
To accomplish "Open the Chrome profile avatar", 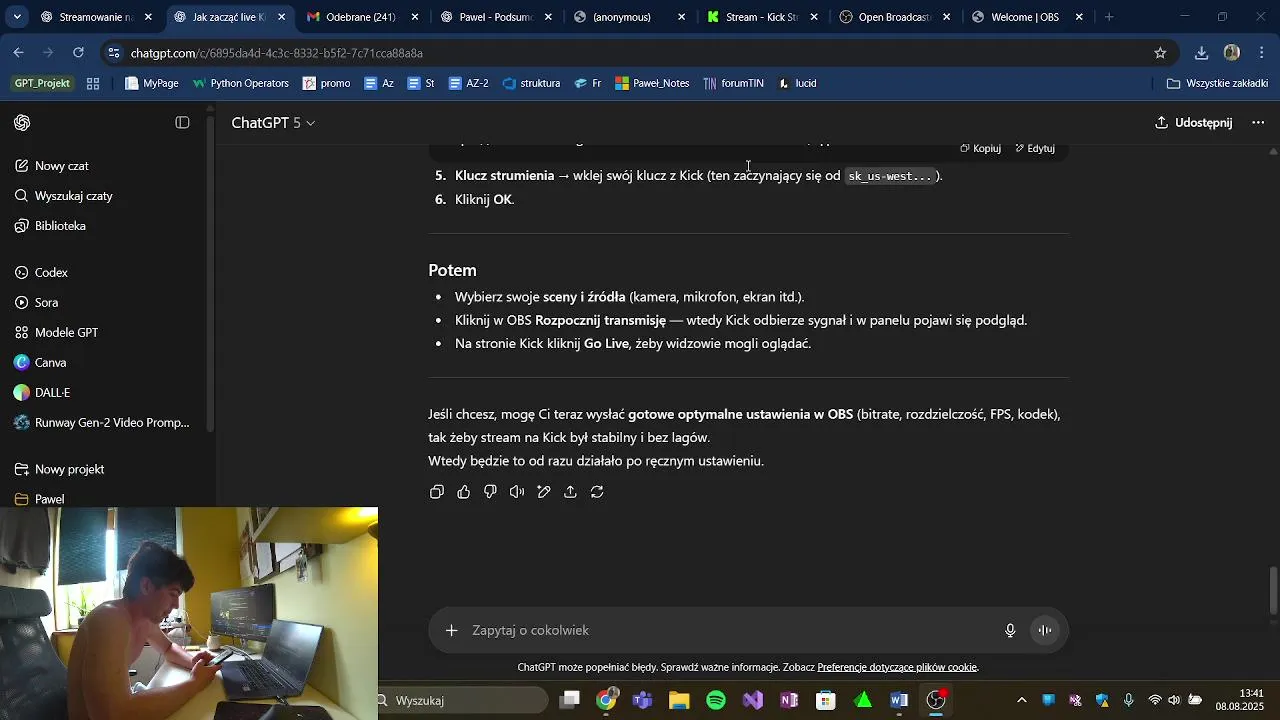I will (1232, 53).
